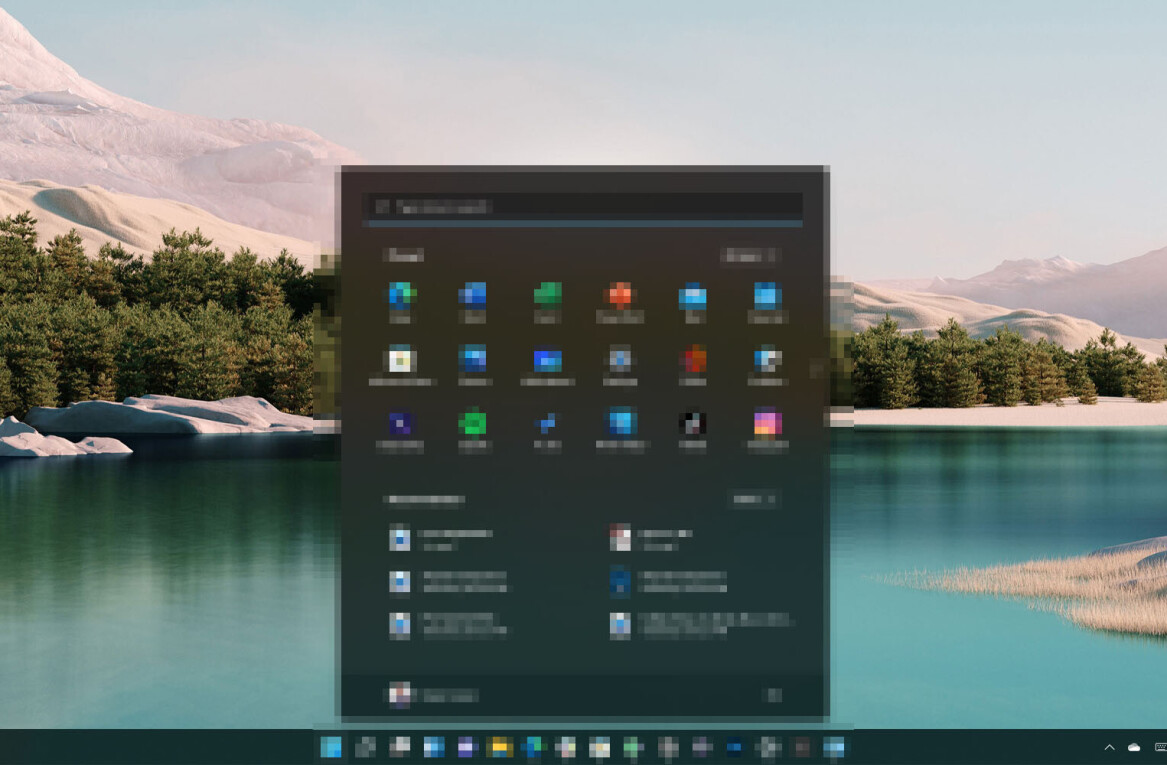The image size is (1167, 765).
Task: Expand the All apps list
Action: pyautogui.click(x=750, y=257)
